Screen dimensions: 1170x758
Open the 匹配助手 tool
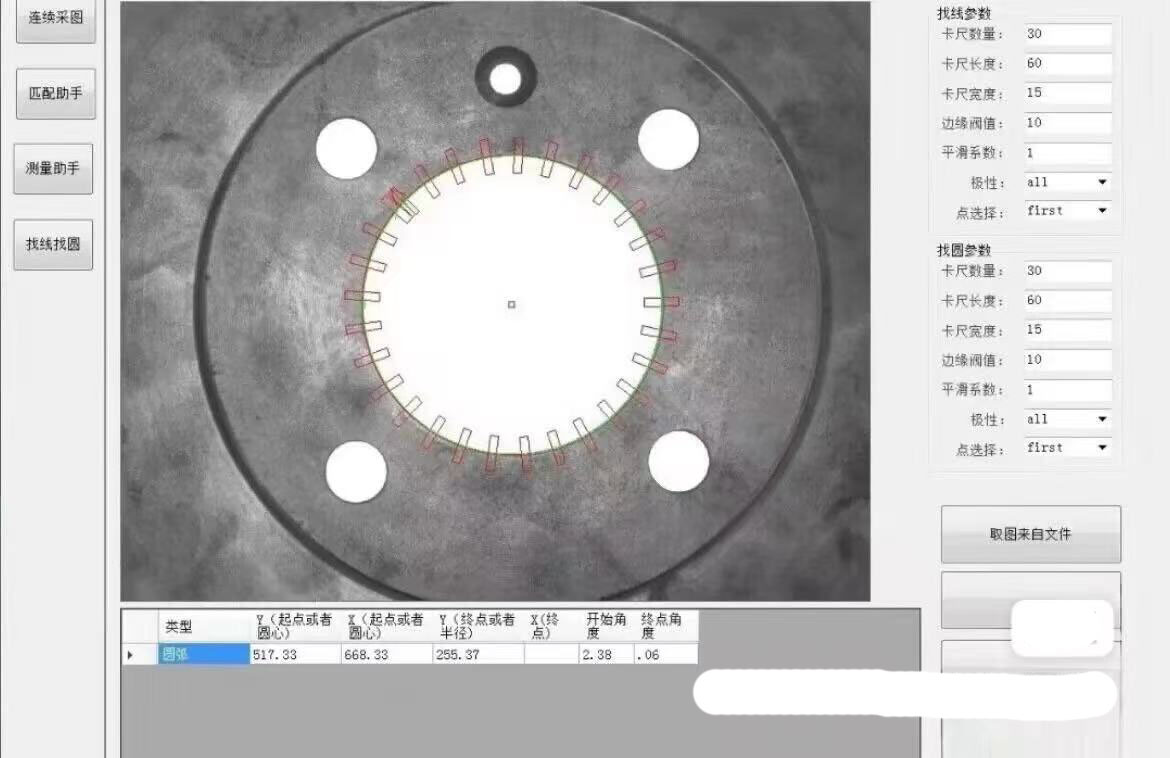click(x=56, y=94)
